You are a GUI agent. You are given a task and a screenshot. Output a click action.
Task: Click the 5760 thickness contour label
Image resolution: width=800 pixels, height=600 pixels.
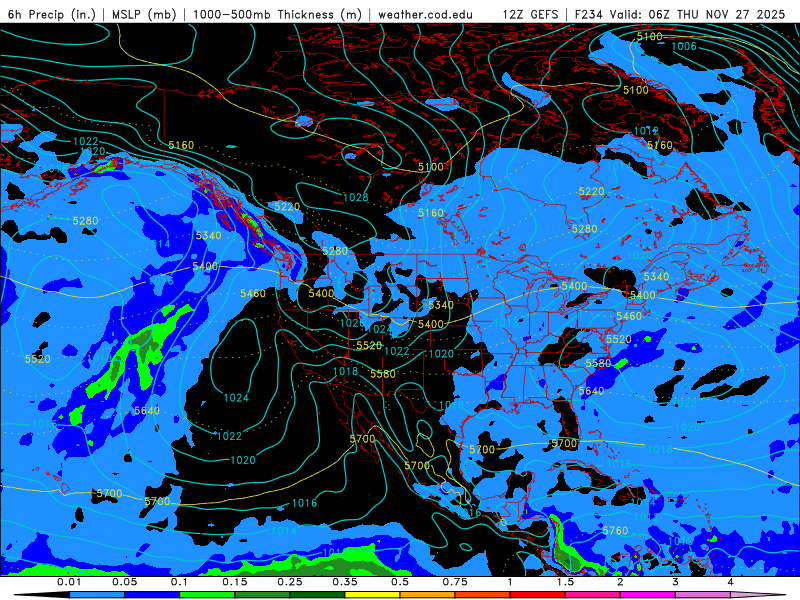point(615,531)
